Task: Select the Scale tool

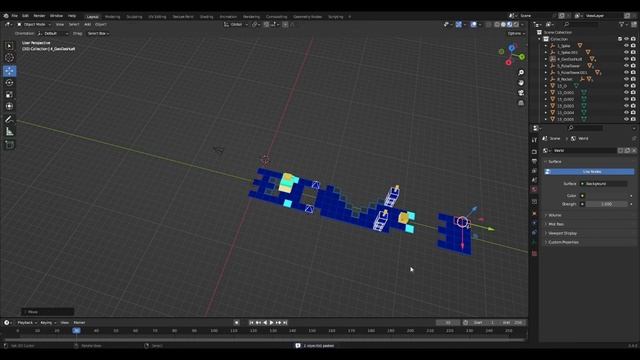Action: (9, 95)
